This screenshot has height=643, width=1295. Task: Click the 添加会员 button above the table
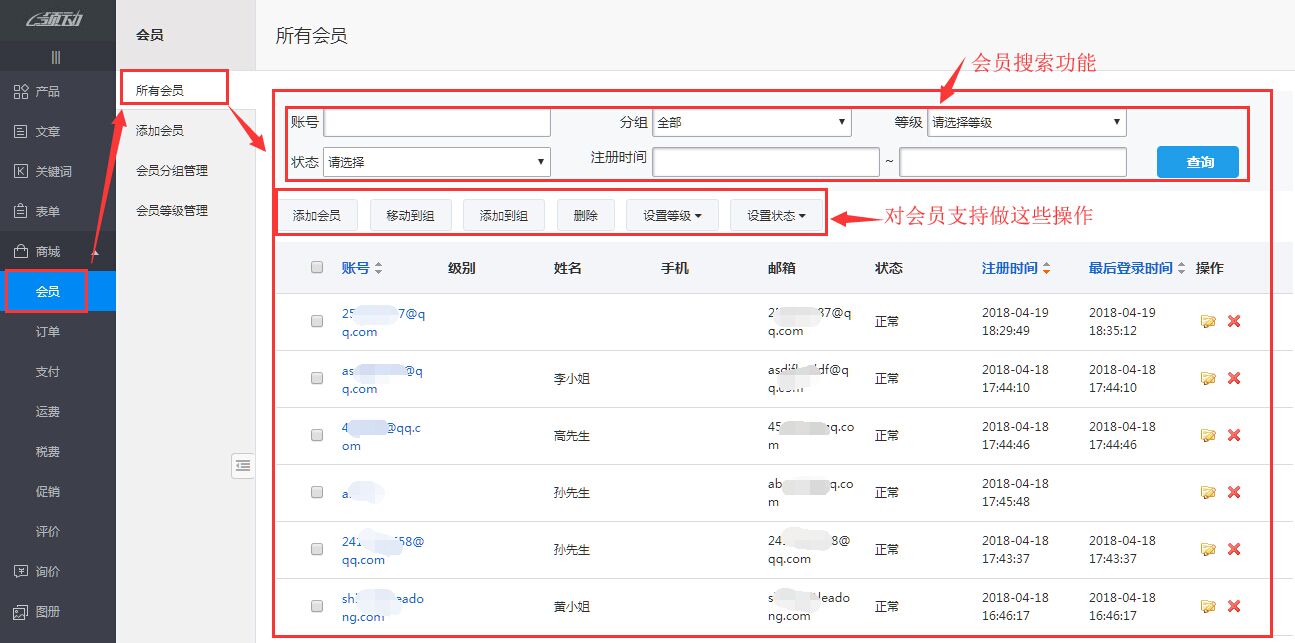[x=317, y=213]
